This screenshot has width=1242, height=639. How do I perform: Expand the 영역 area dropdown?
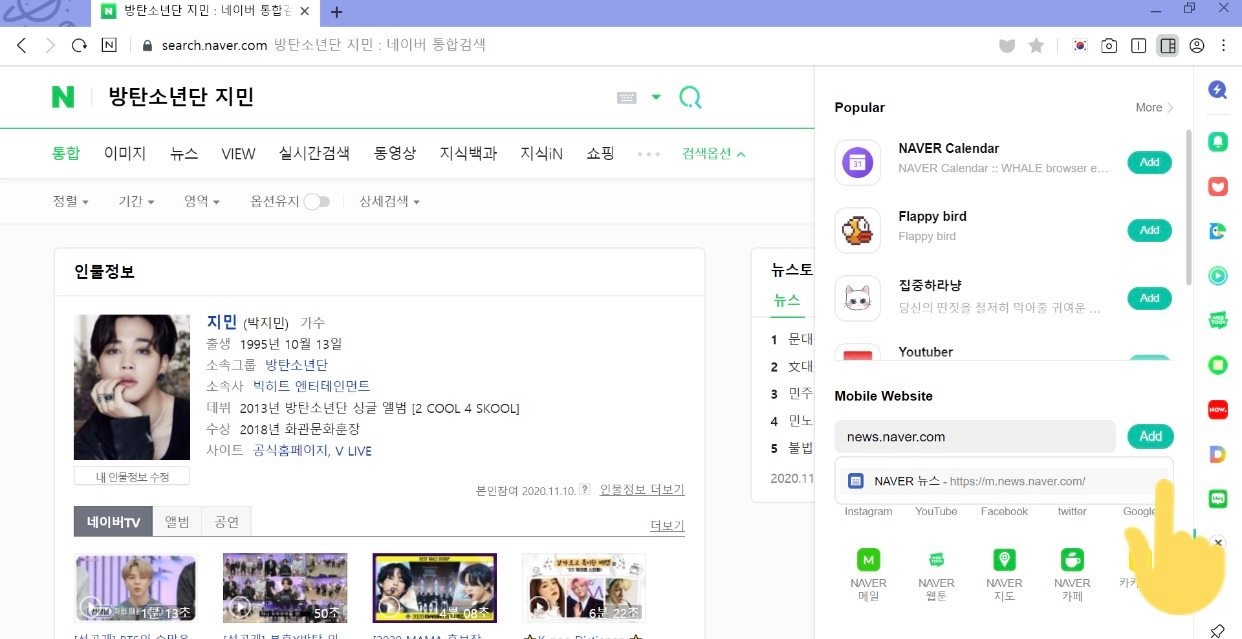click(202, 201)
